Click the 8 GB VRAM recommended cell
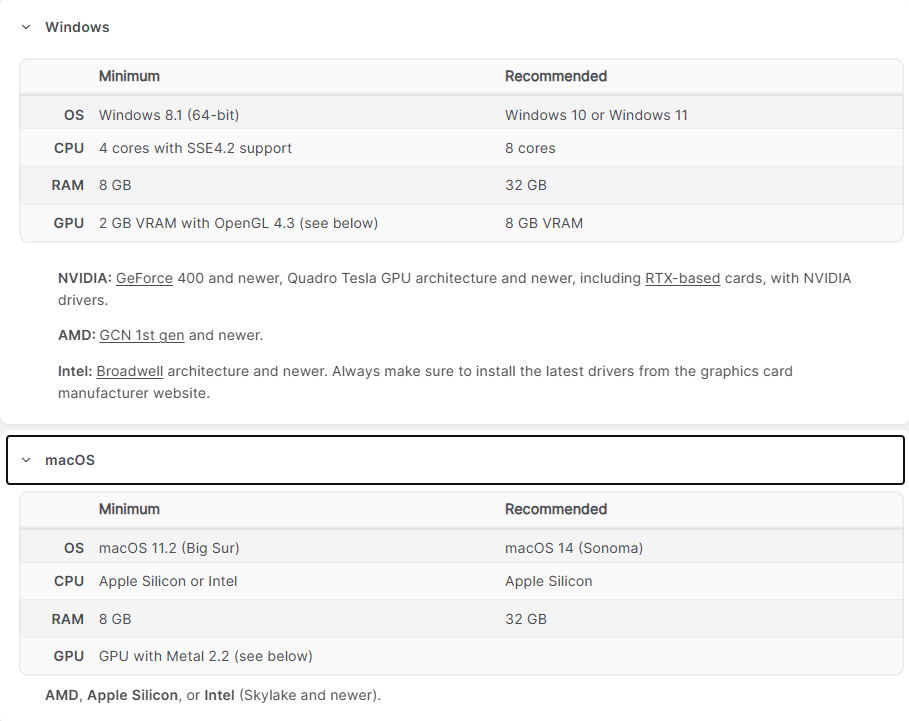This screenshot has width=909, height=721. 544,223
